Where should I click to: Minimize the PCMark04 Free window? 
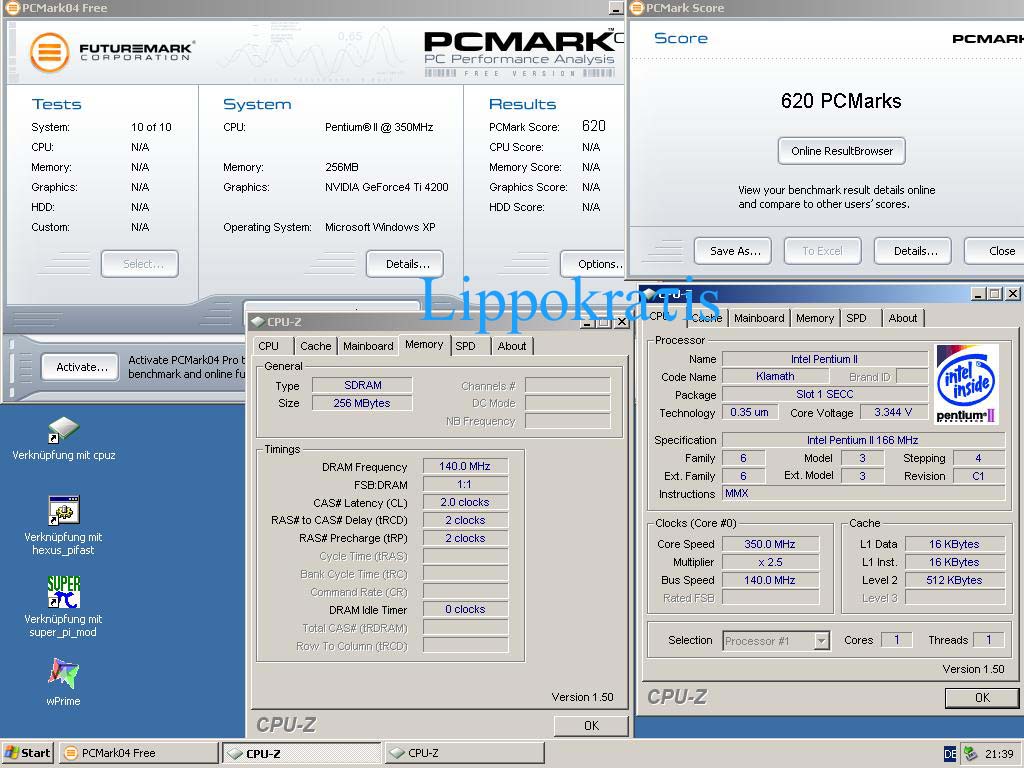(x=615, y=8)
